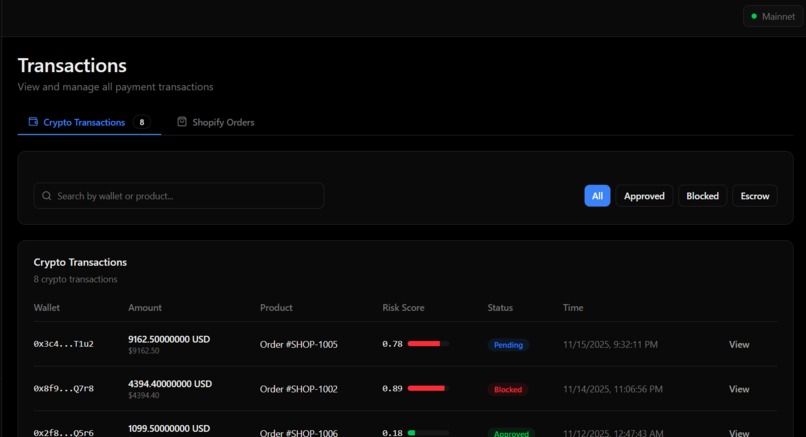Screen dimensions: 806x437
Task: Click the 0.89 risk score value
Action: click(392, 389)
